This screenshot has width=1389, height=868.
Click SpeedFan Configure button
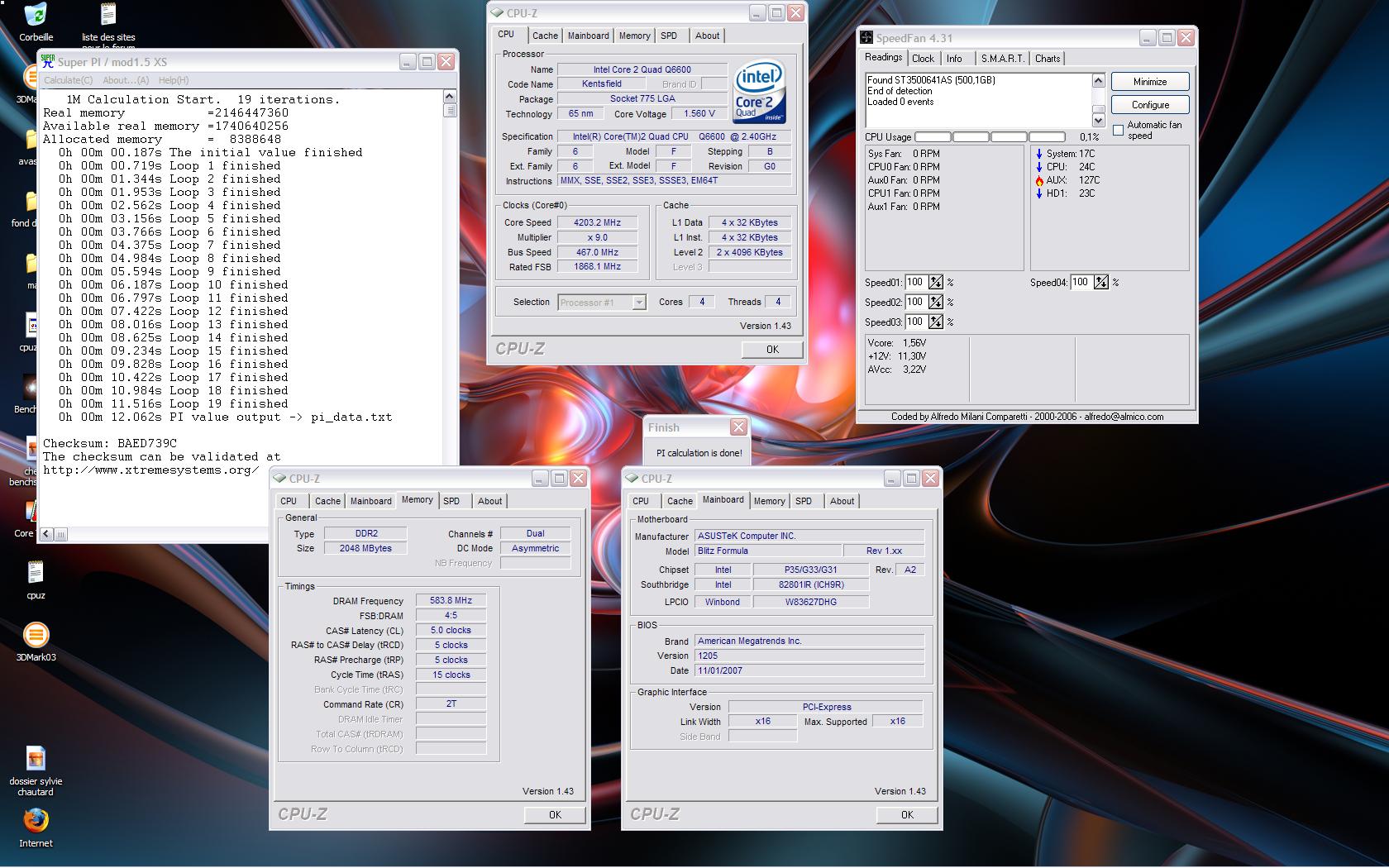click(x=1150, y=105)
